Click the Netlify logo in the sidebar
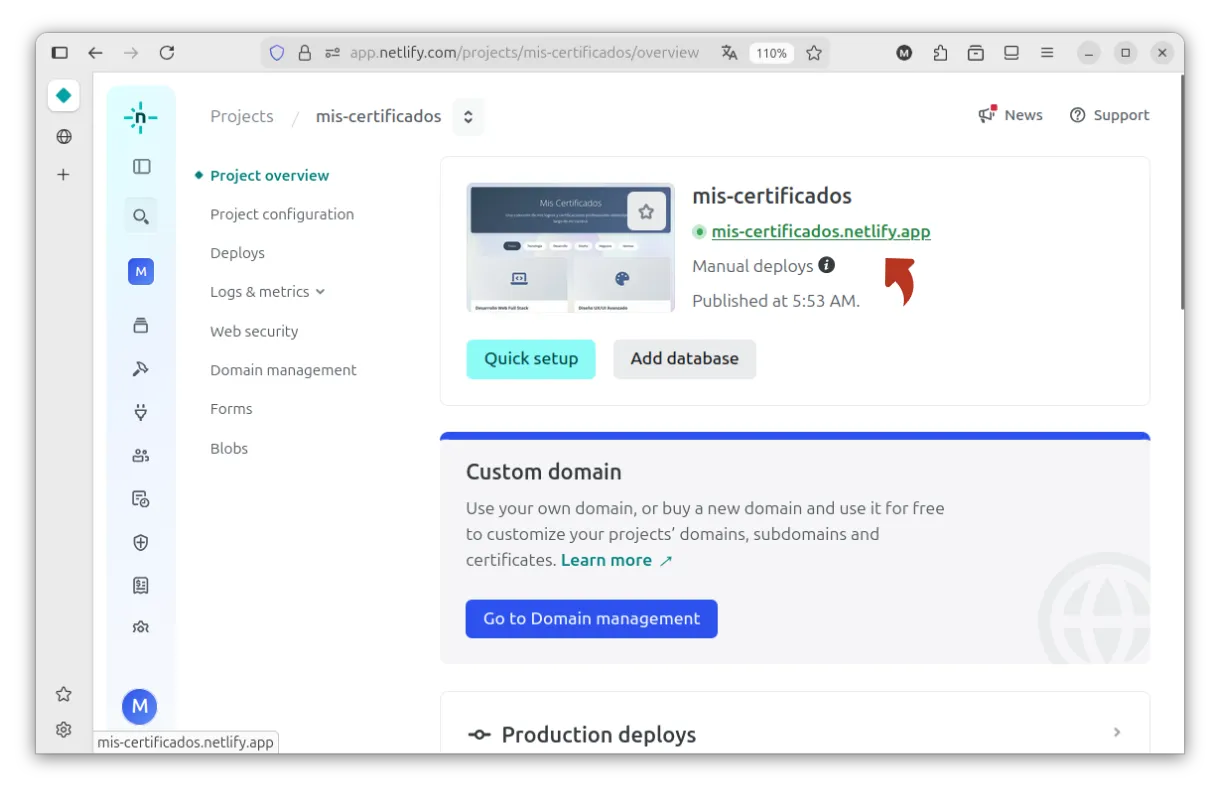Viewport: 1220px width, 792px height. pos(140,117)
